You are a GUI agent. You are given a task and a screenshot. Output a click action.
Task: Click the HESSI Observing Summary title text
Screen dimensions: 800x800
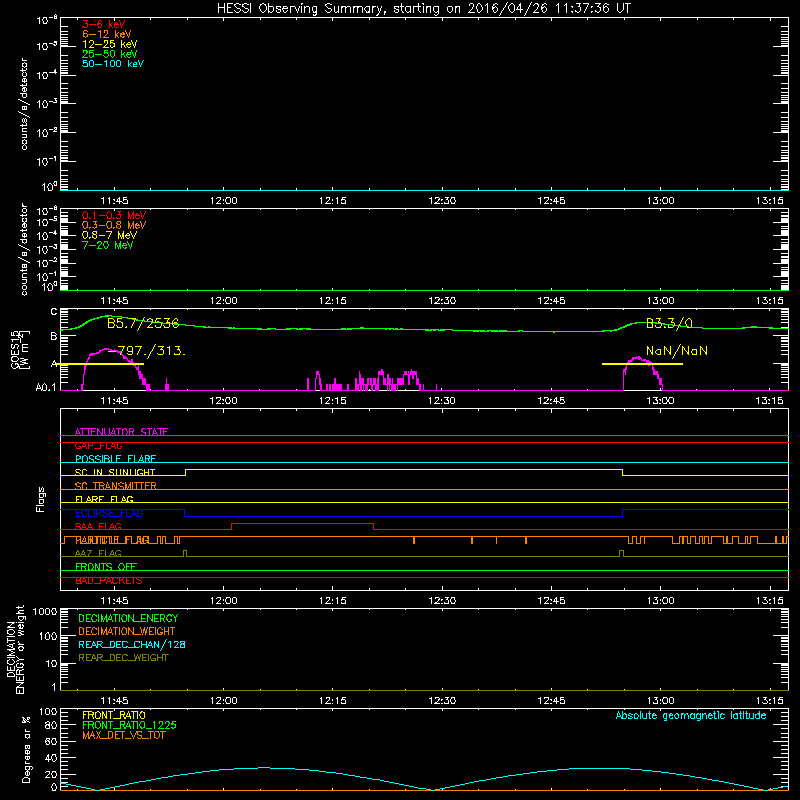click(423, 9)
